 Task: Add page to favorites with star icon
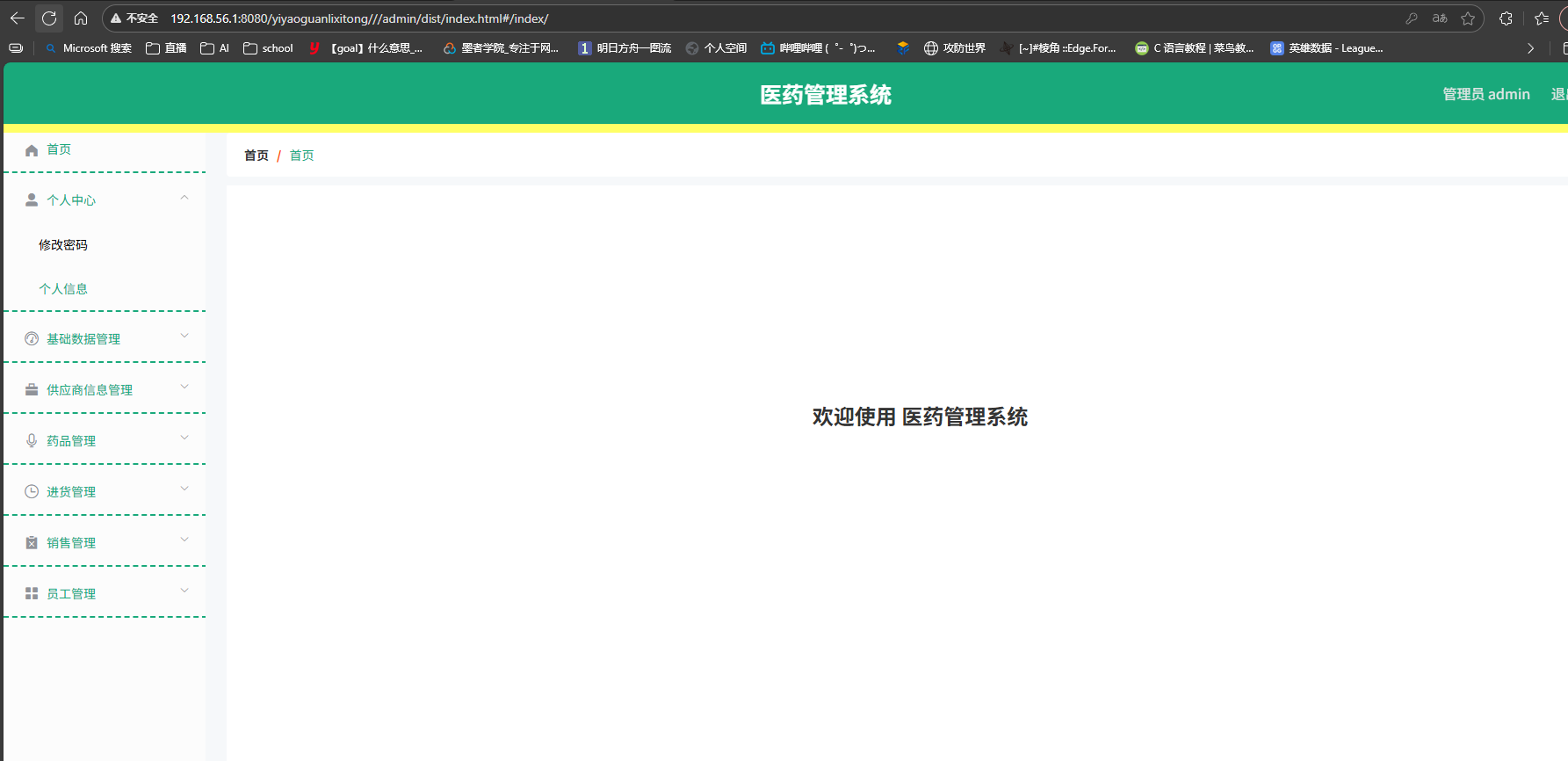[x=1468, y=18]
